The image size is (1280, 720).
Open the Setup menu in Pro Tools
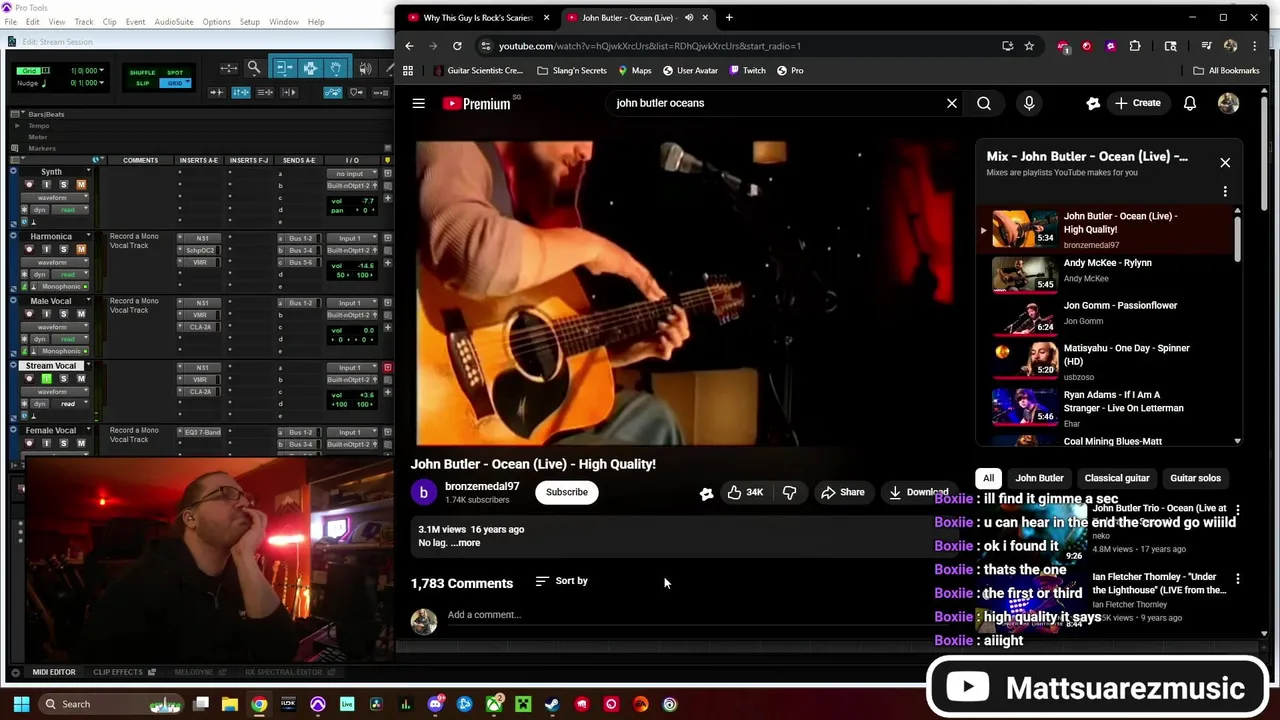click(250, 22)
